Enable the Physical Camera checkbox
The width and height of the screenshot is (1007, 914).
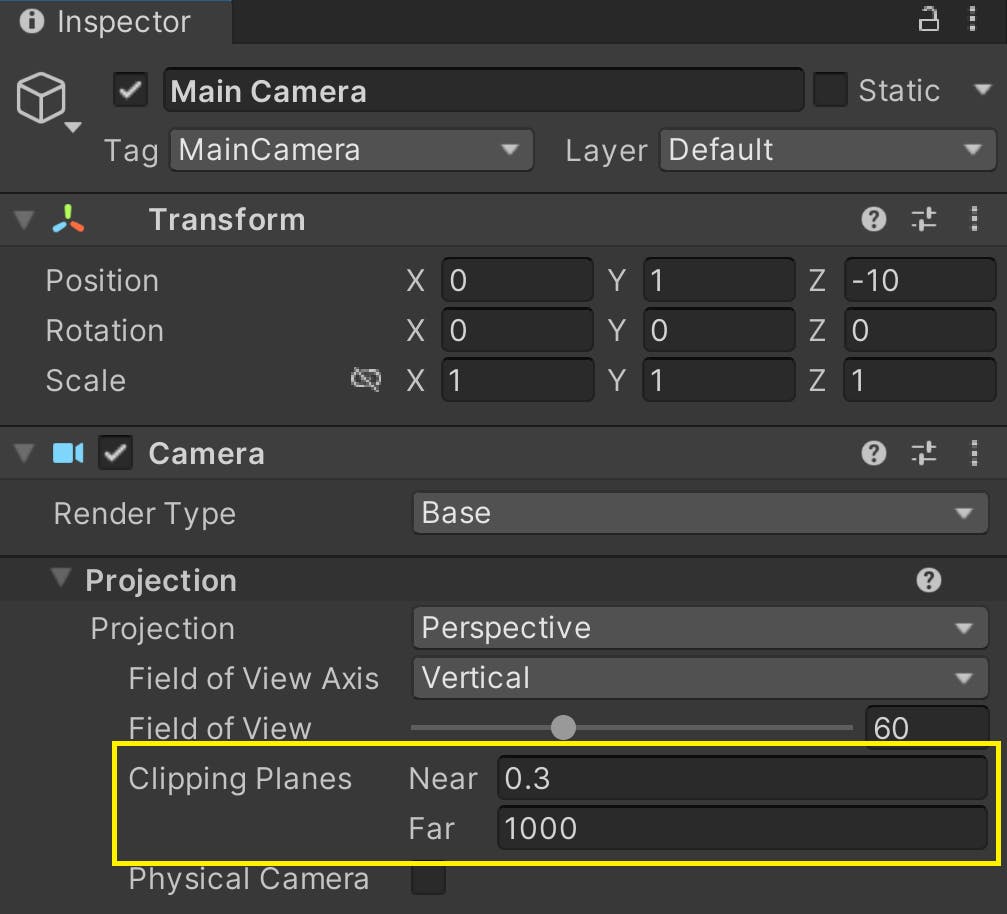click(x=428, y=879)
